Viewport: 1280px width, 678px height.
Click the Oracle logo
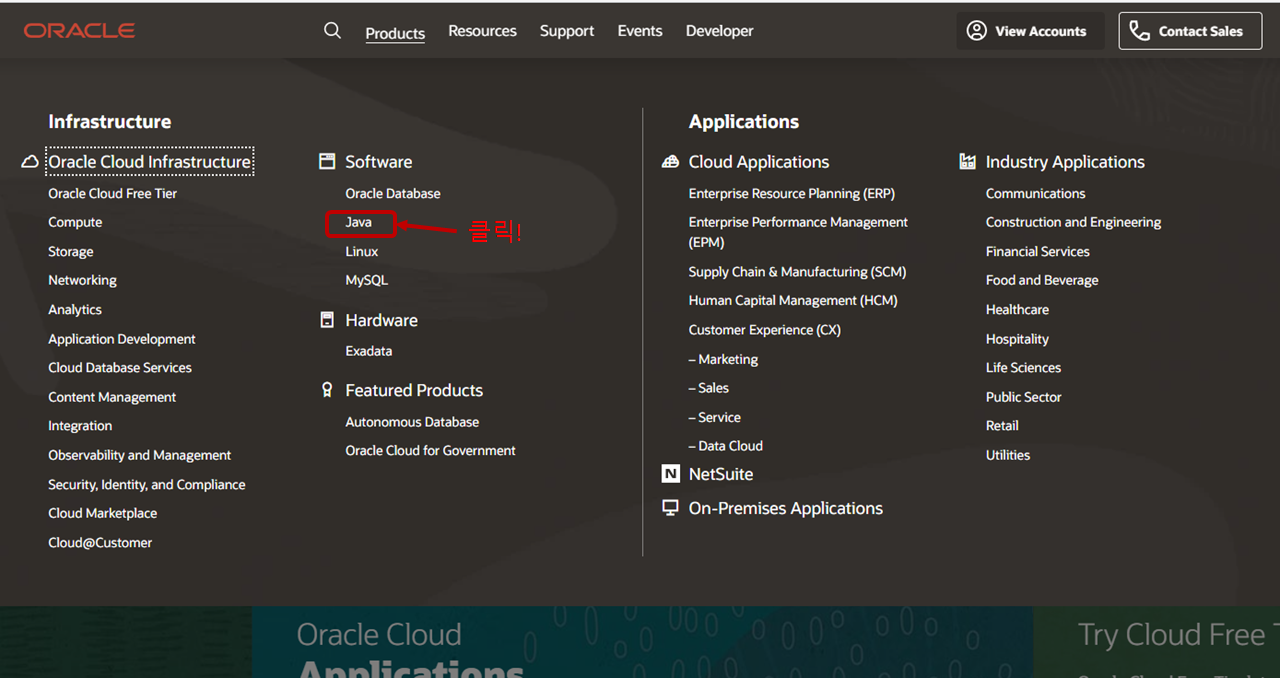(x=80, y=31)
